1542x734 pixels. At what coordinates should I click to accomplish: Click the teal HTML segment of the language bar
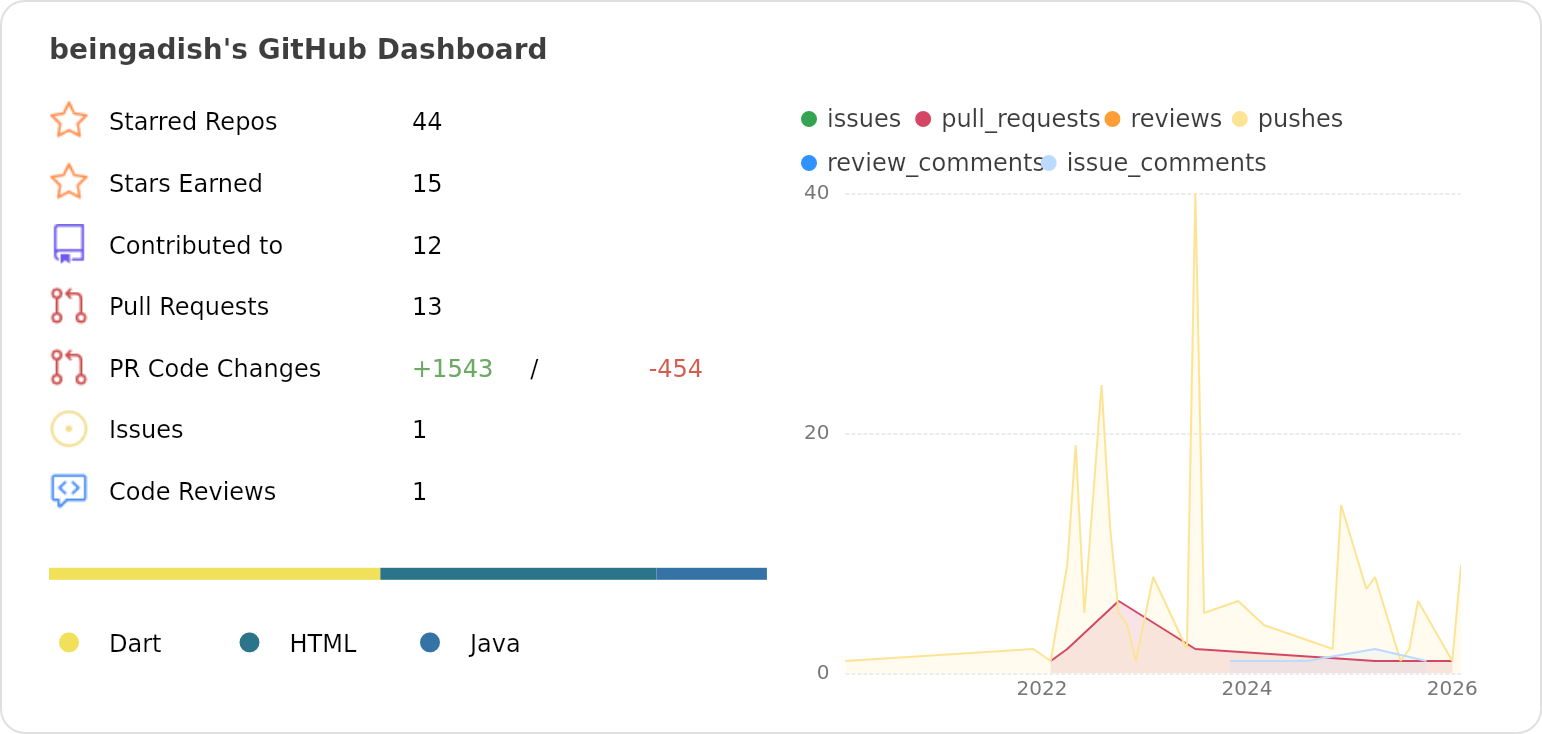517,573
